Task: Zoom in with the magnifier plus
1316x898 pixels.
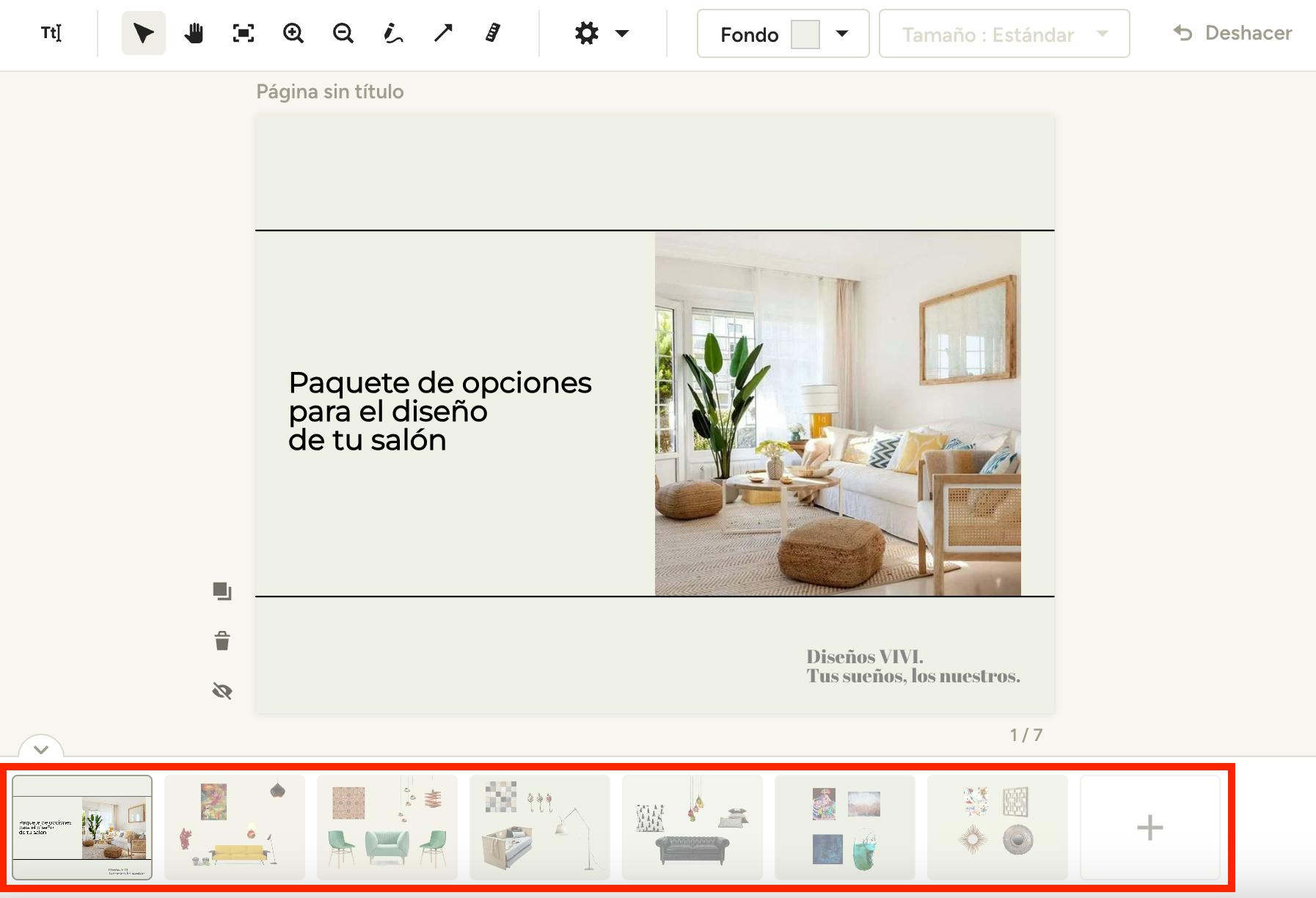Action: (x=293, y=33)
